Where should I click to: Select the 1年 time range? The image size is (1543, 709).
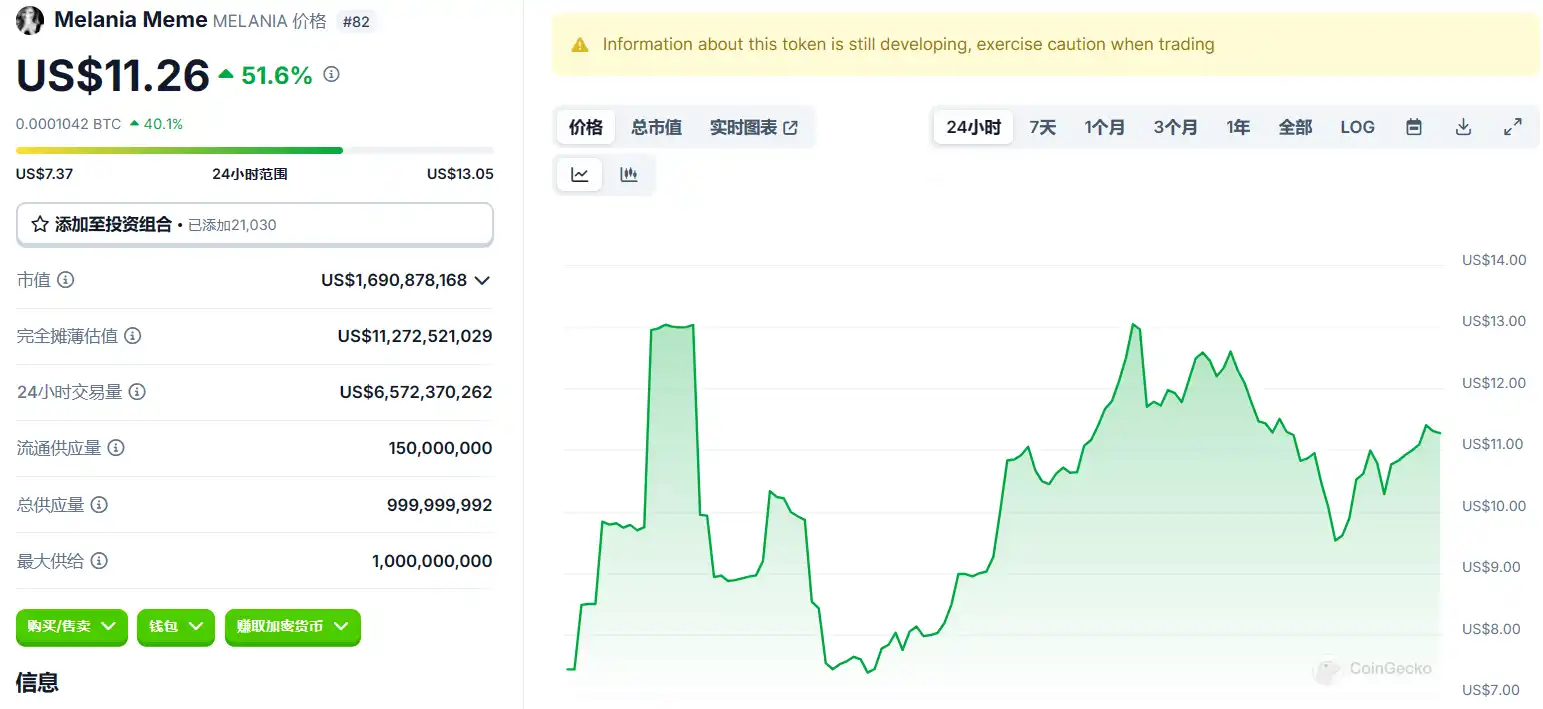1238,127
